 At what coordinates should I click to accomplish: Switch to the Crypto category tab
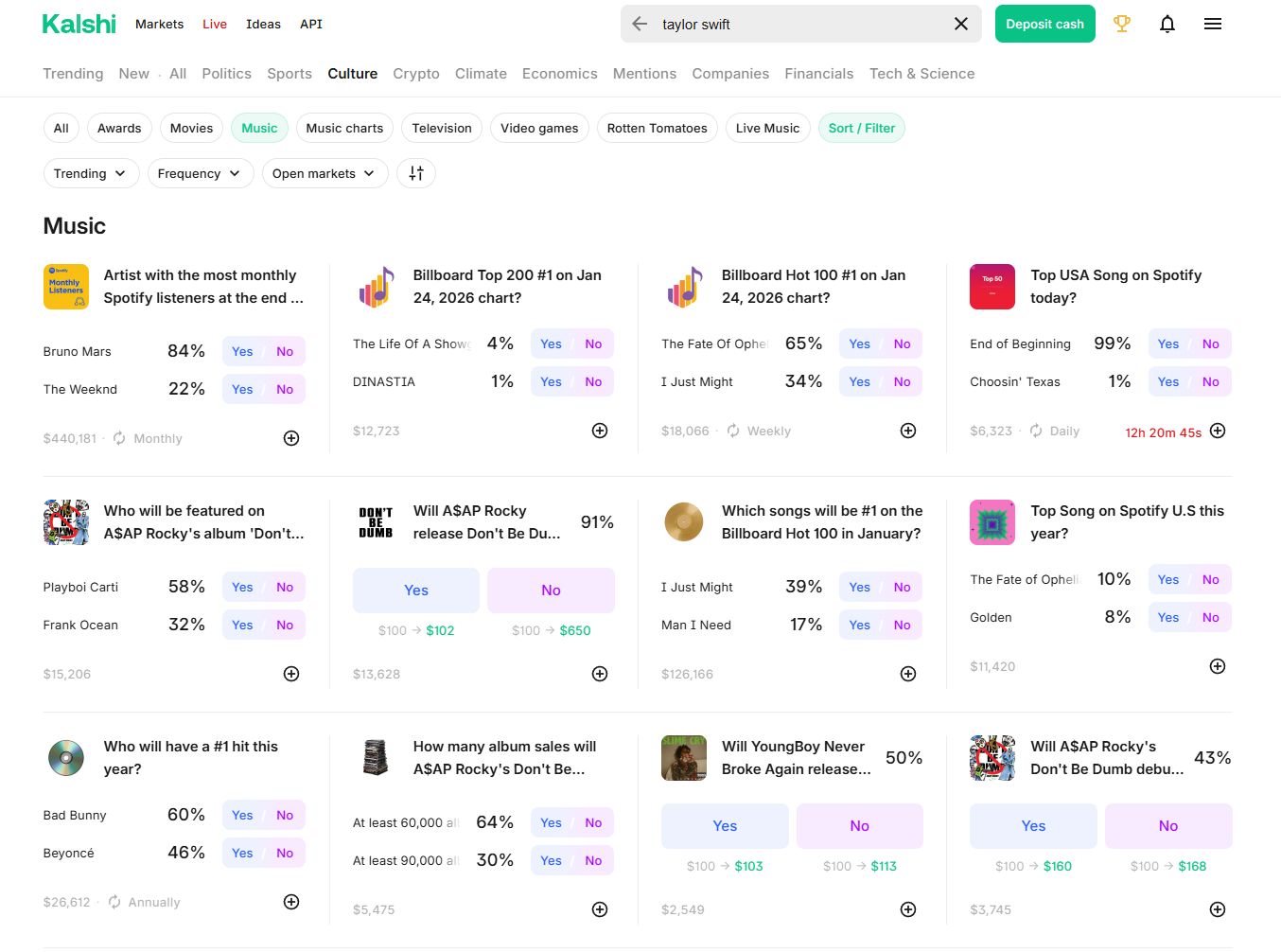[415, 74]
